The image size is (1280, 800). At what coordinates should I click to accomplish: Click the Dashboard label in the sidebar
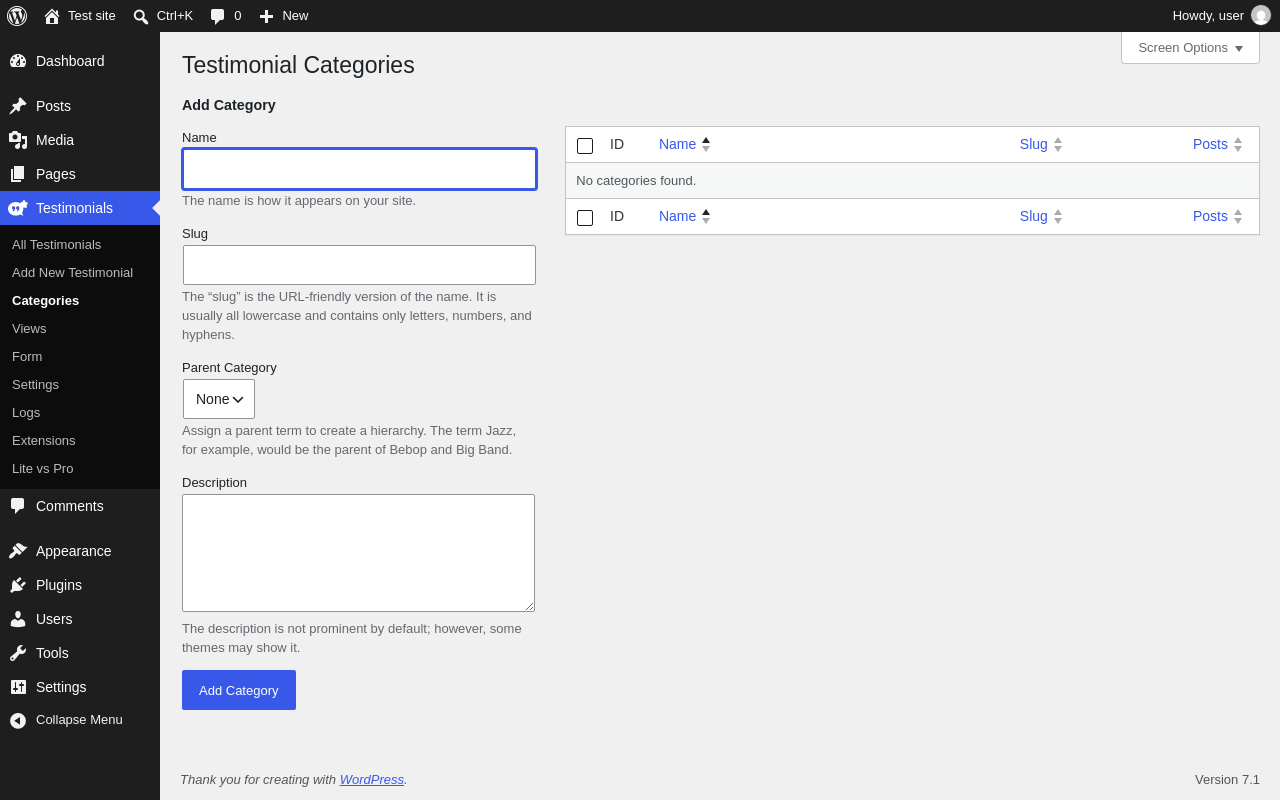coord(70,61)
